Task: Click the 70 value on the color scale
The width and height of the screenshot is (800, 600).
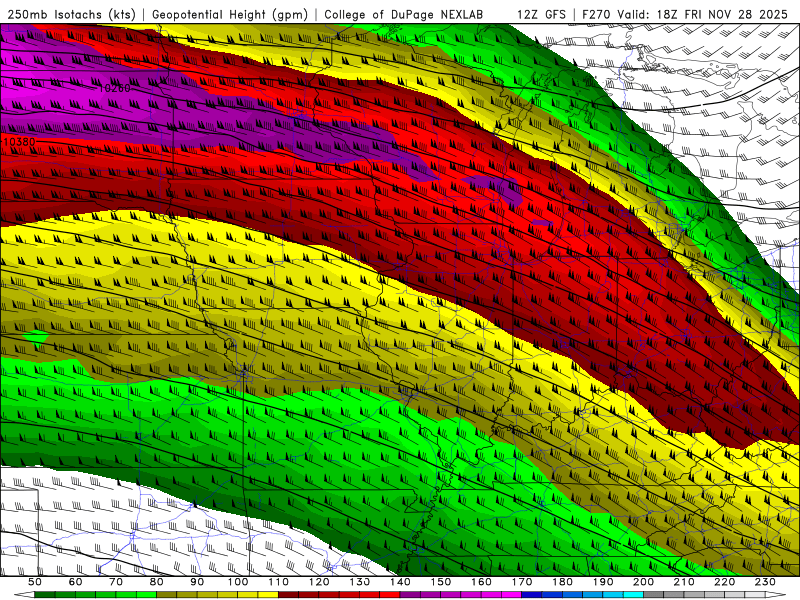Action: click(116, 582)
